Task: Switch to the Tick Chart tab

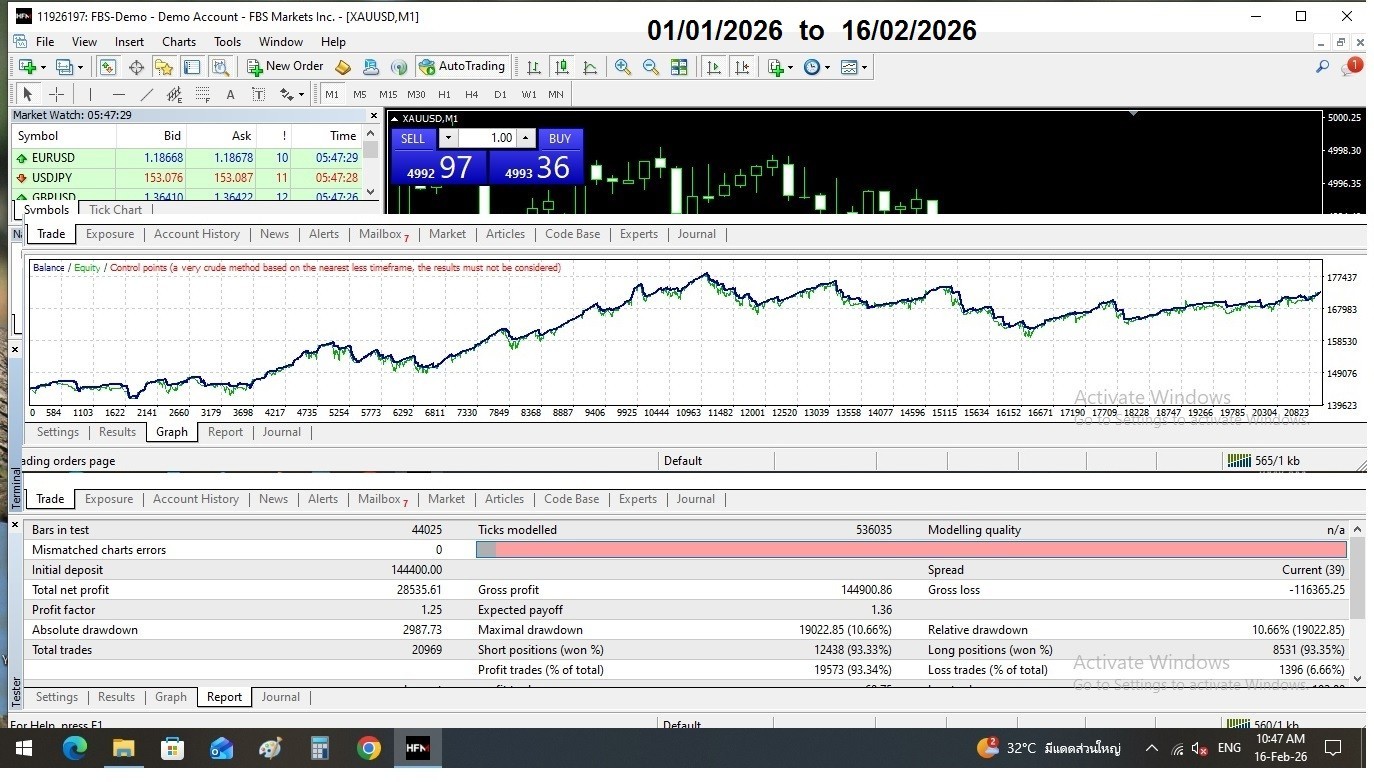Action: 115,210
